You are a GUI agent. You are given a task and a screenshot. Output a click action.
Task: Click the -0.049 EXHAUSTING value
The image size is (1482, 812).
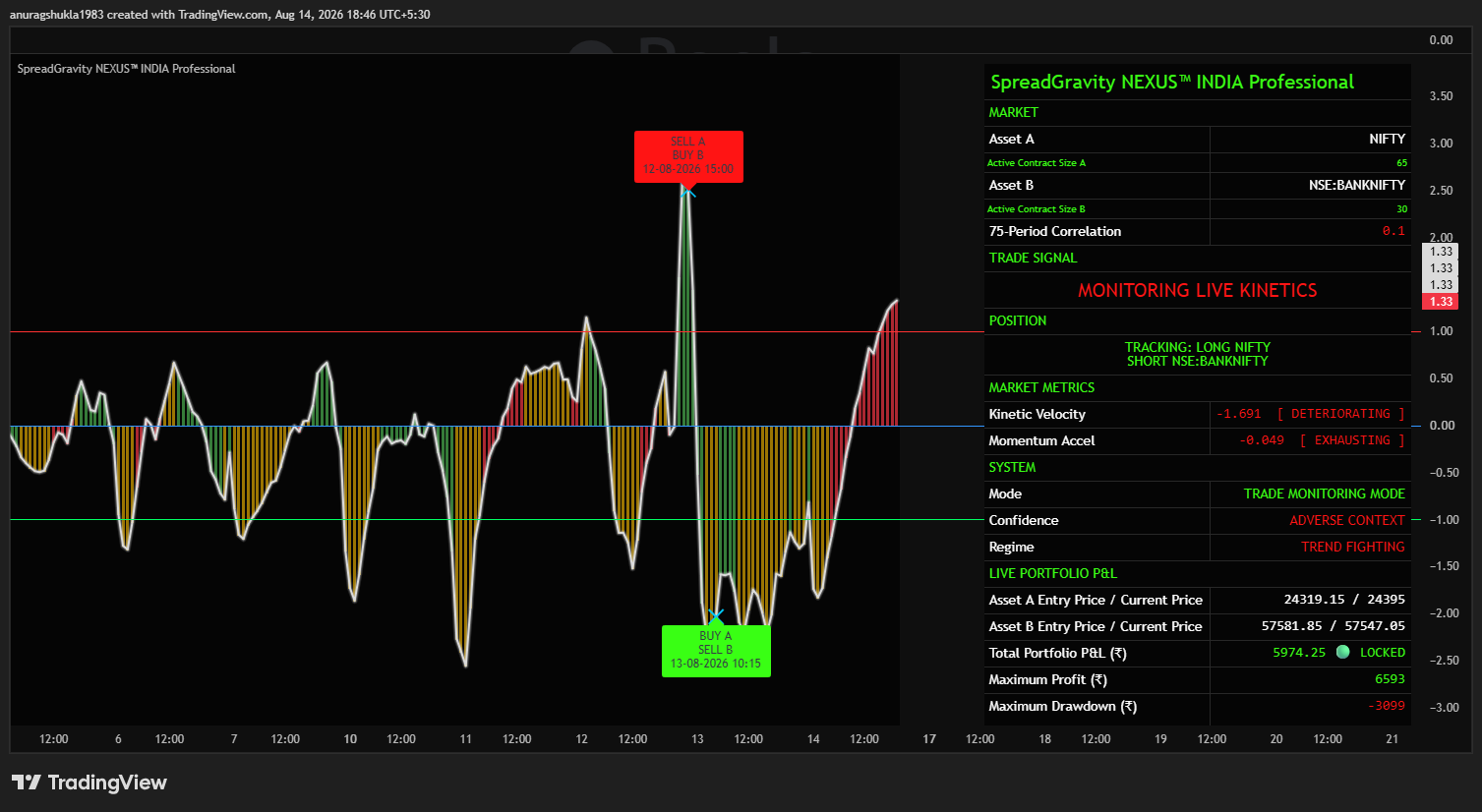[x=1323, y=441]
